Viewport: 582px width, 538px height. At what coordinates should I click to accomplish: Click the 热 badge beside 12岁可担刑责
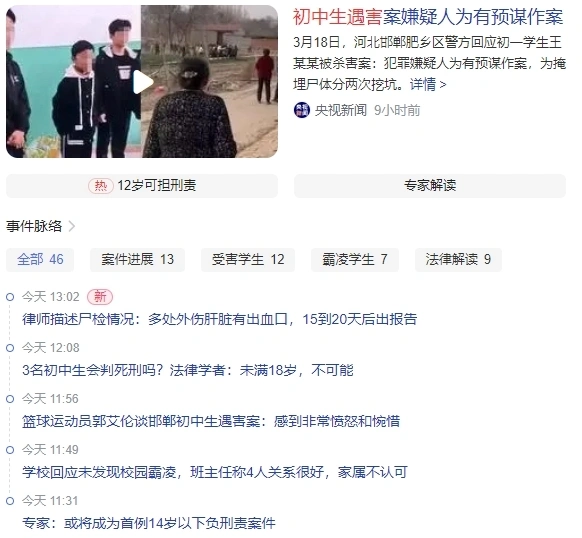tap(101, 186)
